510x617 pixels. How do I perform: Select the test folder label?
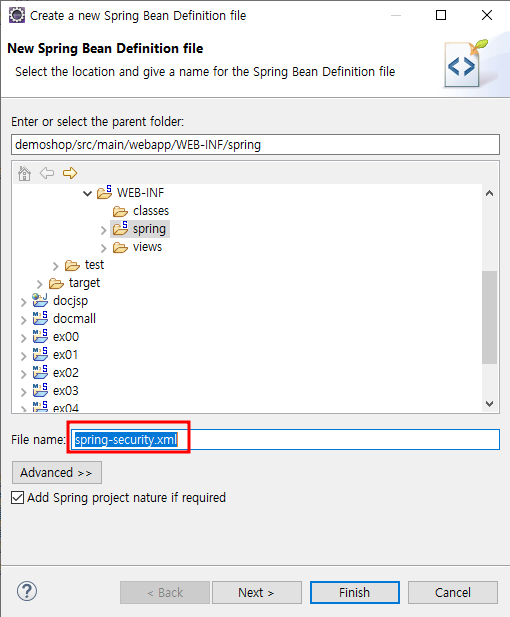(x=94, y=265)
